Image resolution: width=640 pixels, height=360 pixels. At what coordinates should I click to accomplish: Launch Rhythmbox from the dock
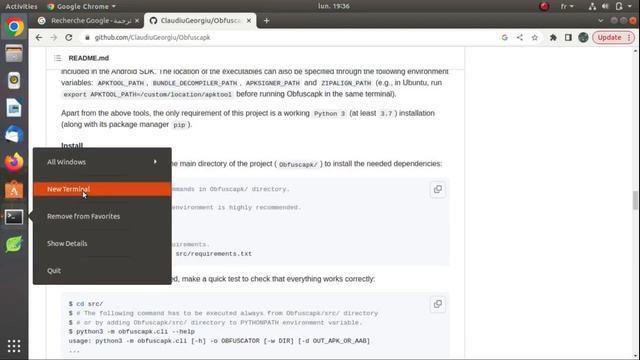click(14, 81)
